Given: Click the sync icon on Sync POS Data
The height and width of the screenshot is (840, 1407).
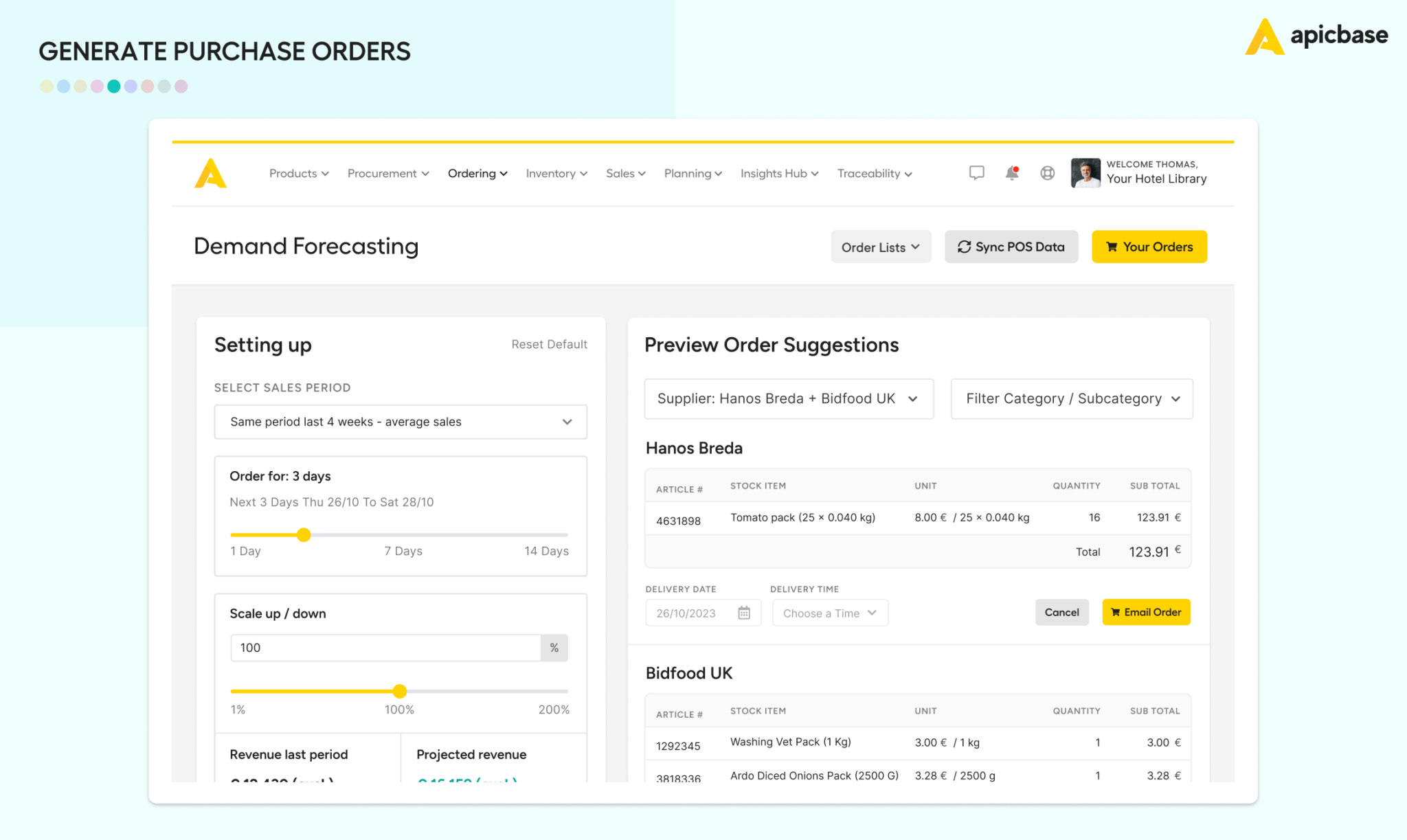Looking at the screenshot, I should point(964,247).
